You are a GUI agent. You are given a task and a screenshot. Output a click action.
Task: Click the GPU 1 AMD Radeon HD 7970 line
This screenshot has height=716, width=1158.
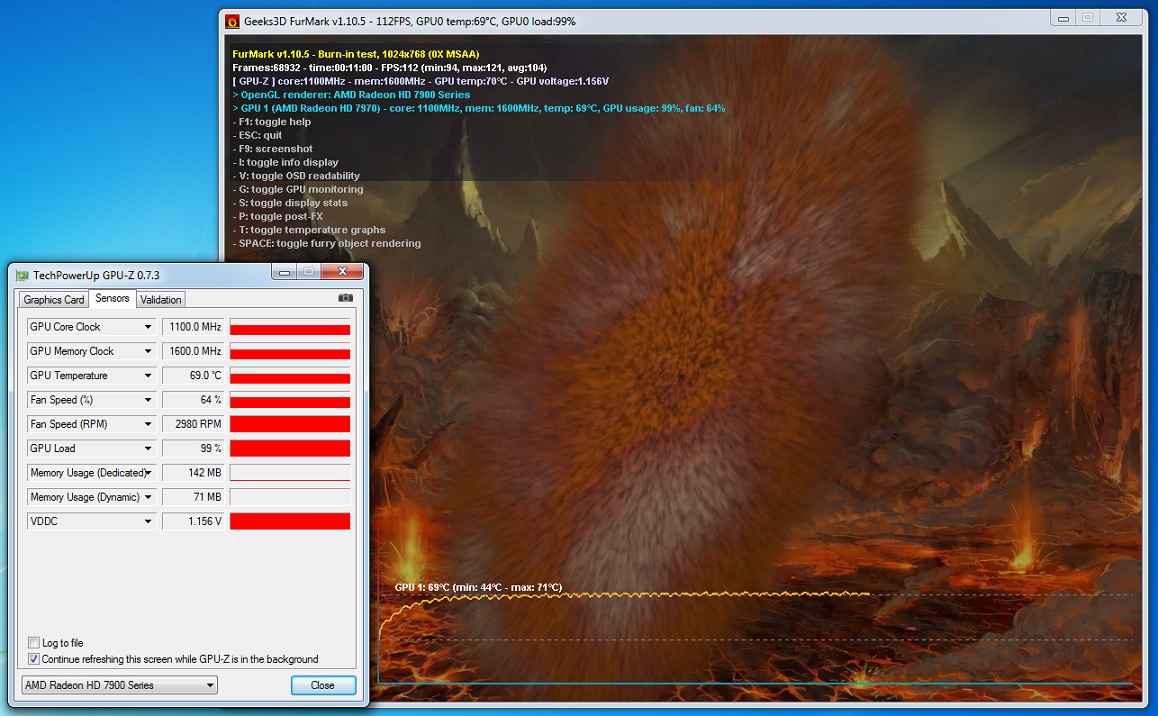pyautogui.click(x=479, y=108)
